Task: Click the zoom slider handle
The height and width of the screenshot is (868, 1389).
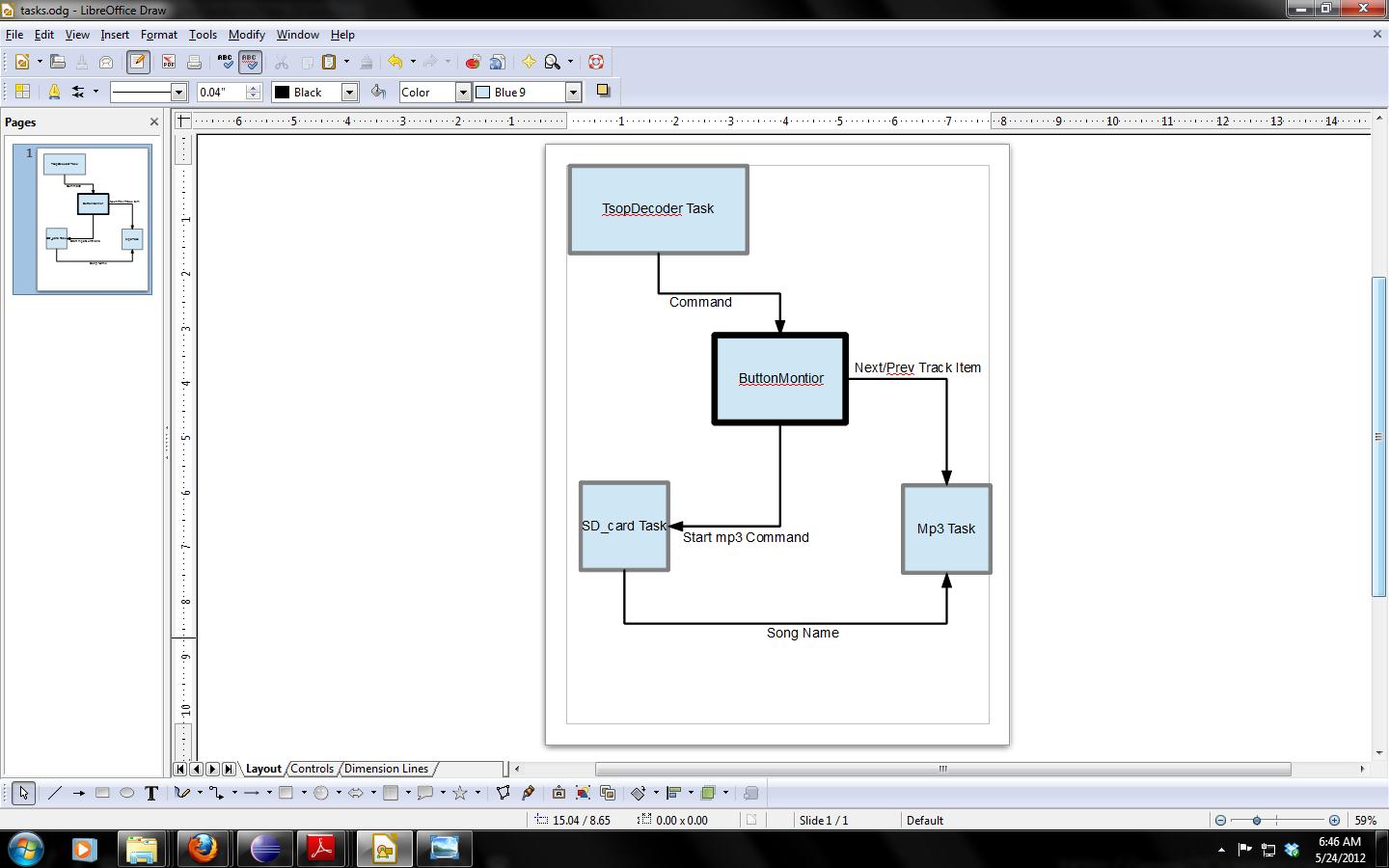Action: click(1257, 820)
